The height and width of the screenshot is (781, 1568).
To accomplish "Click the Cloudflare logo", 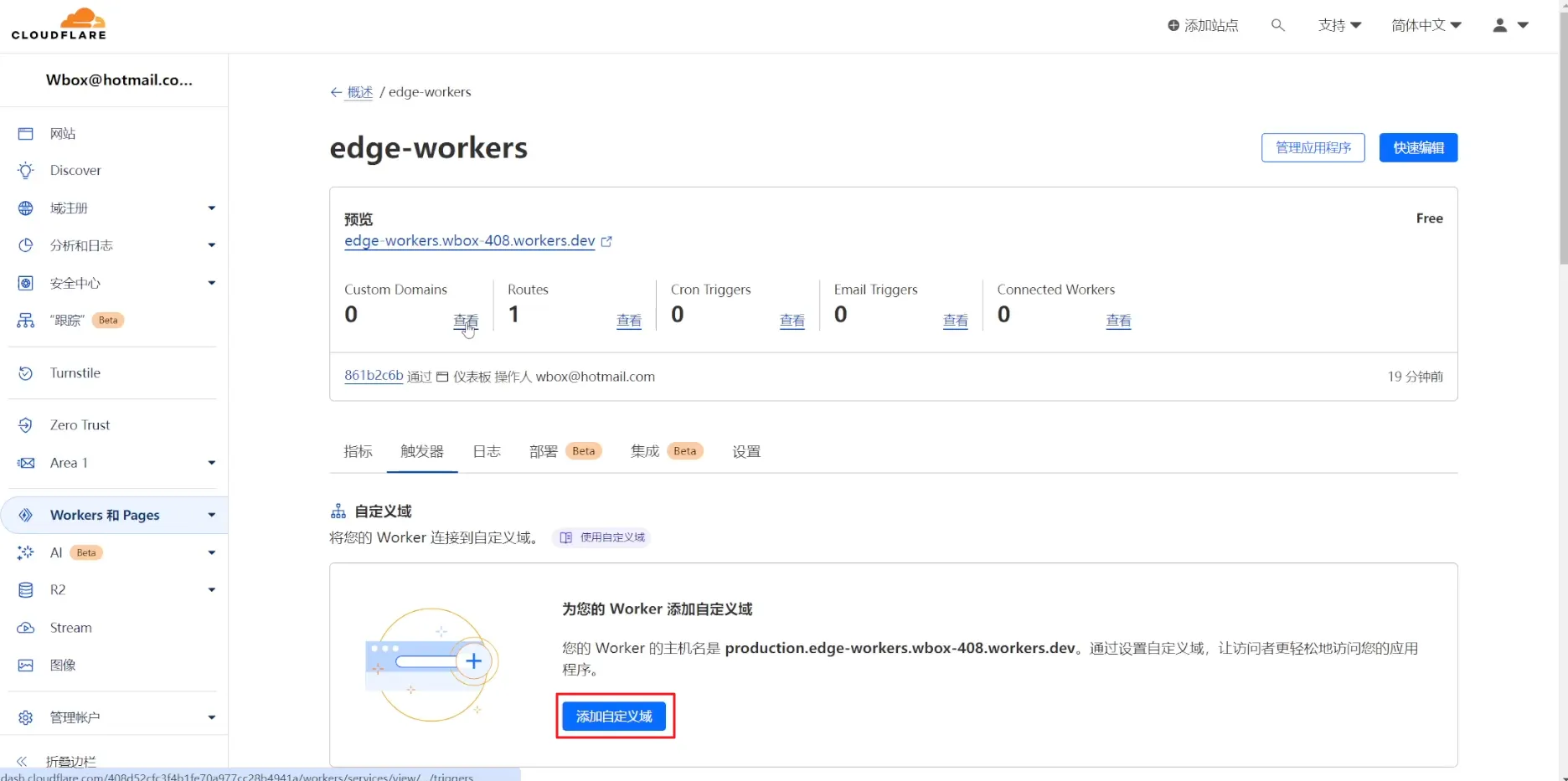I will (x=59, y=24).
